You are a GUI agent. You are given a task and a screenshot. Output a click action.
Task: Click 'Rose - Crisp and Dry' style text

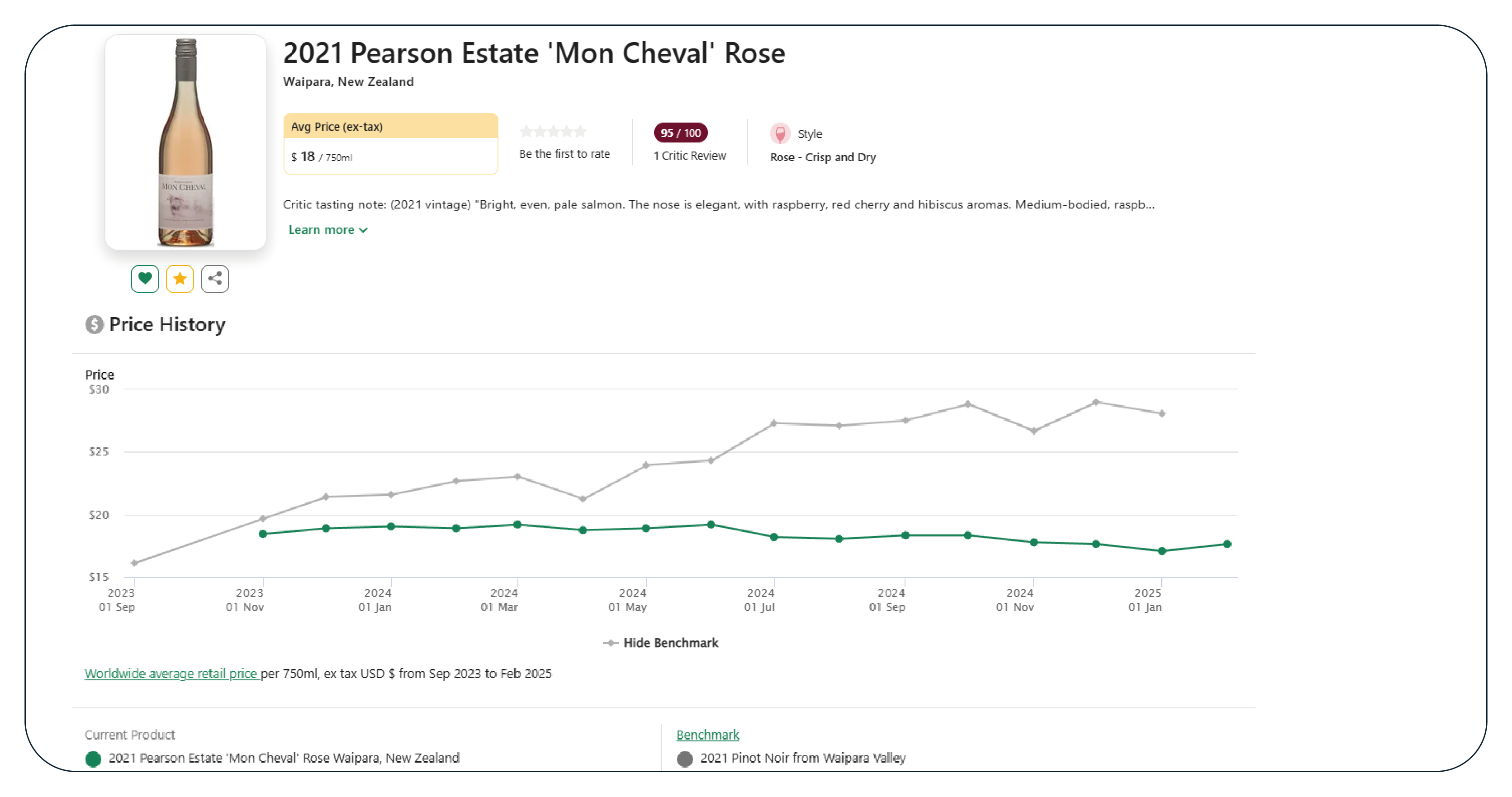coord(822,157)
